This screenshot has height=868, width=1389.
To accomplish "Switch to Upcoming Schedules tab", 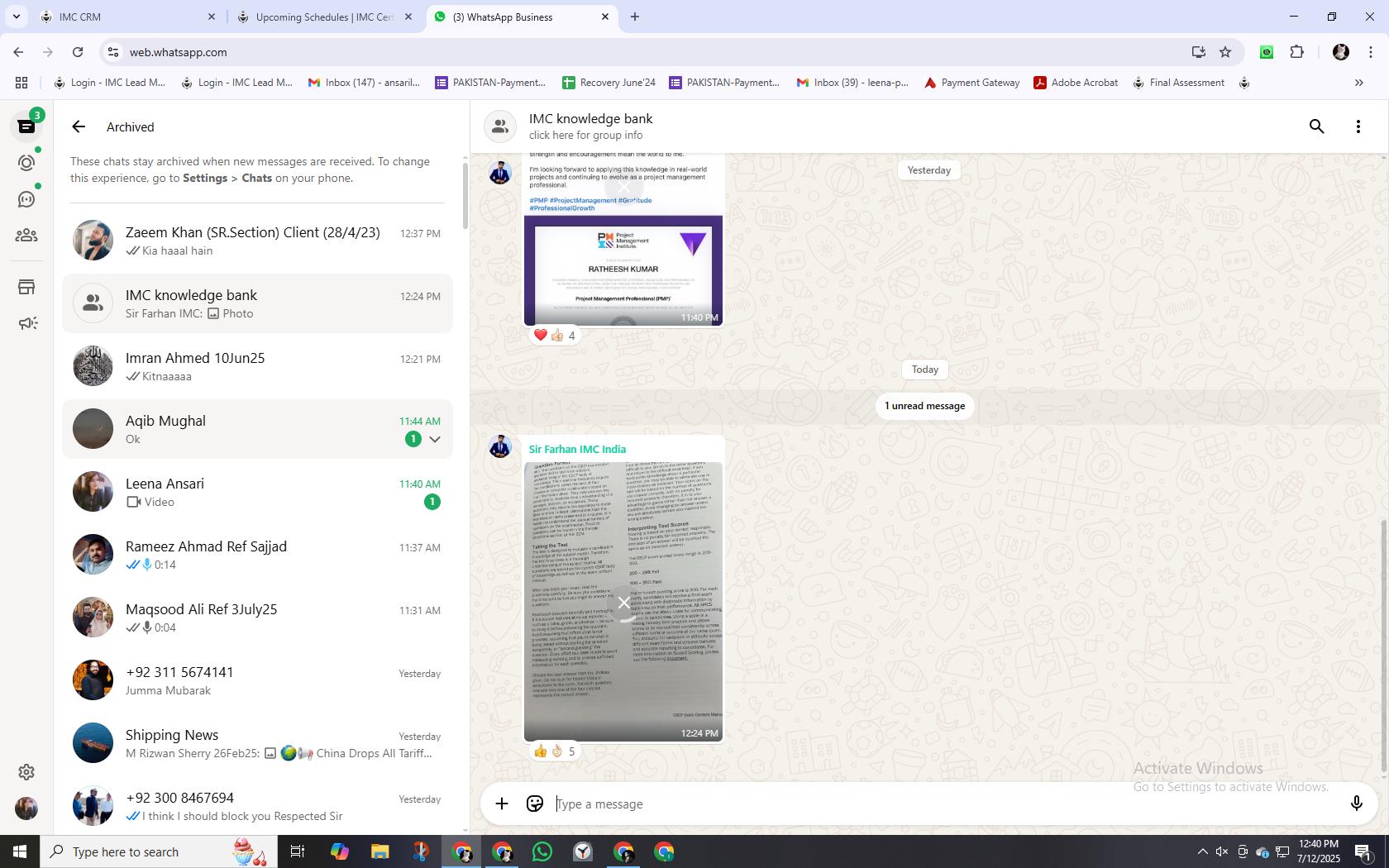I will click(x=324, y=17).
